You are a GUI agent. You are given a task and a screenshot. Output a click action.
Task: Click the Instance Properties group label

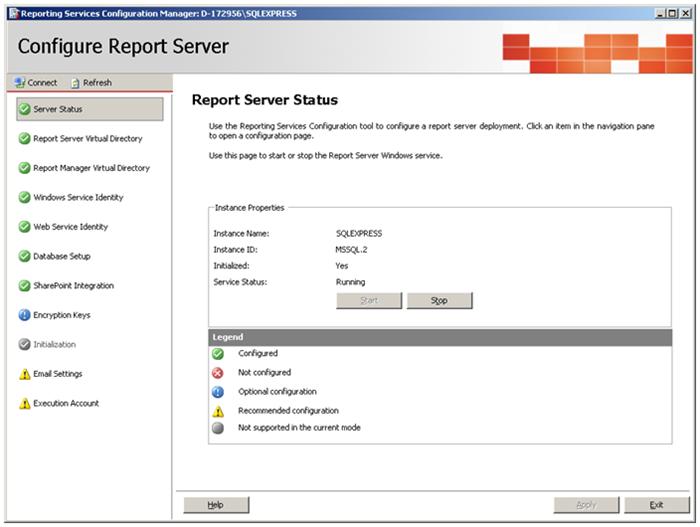click(x=250, y=208)
